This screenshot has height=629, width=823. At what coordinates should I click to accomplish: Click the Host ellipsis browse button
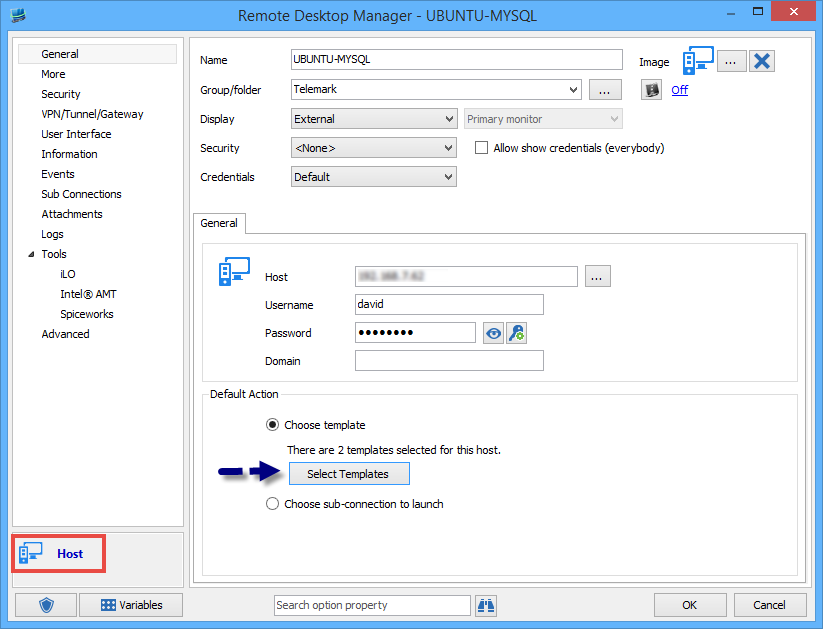point(598,277)
